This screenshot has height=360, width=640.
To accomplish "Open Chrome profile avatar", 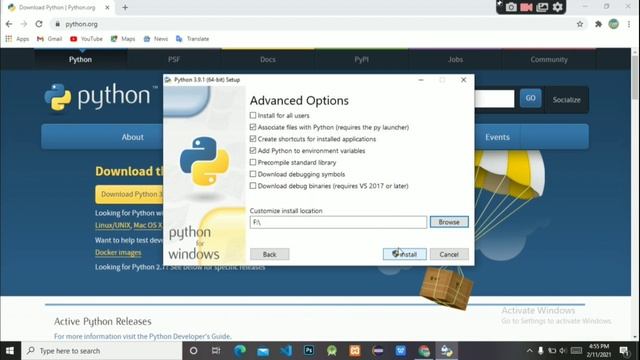I will tap(613, 24).
